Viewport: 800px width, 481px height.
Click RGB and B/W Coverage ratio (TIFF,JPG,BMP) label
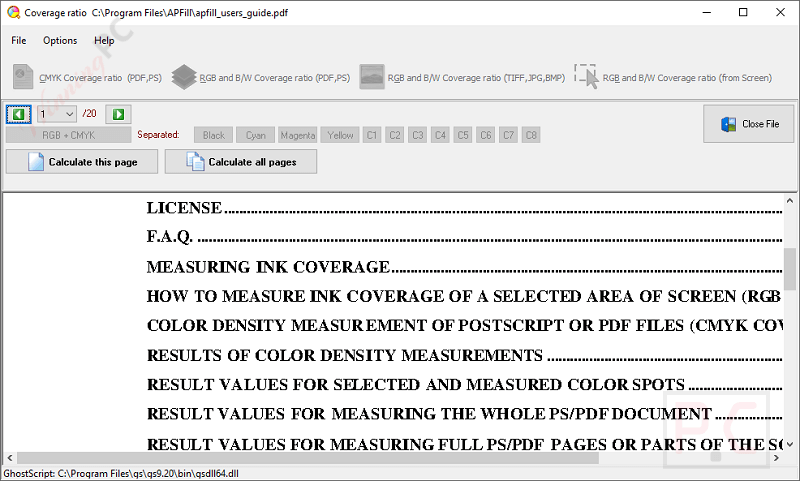point(477,78)
